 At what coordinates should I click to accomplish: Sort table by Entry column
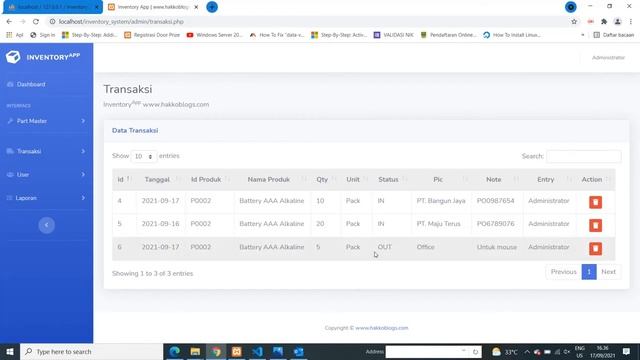549,180
